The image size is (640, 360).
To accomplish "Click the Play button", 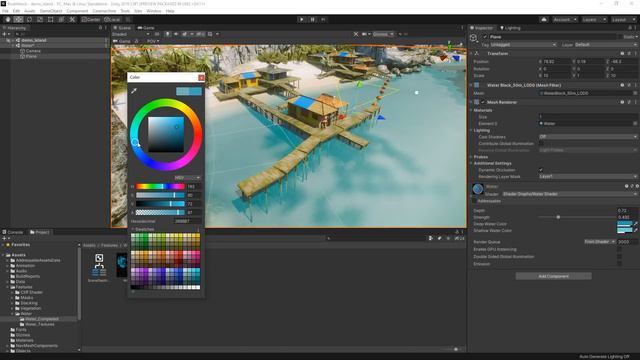I will click(x=302, y=19).
